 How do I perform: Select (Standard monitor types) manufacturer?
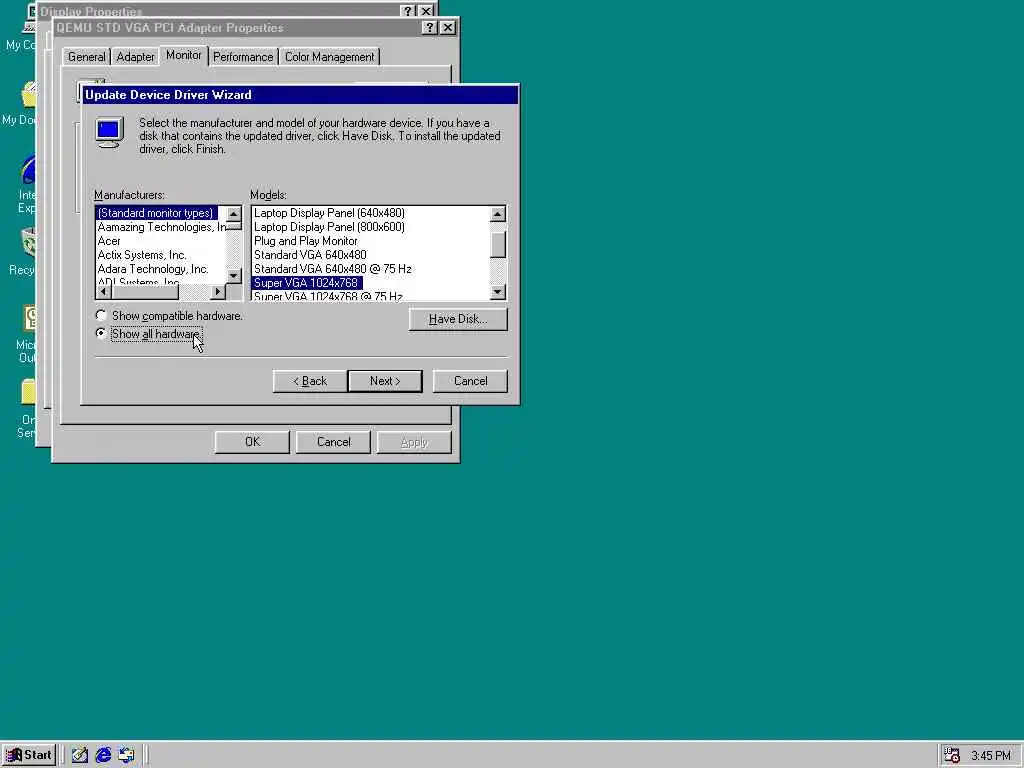(x=155, y=213)
